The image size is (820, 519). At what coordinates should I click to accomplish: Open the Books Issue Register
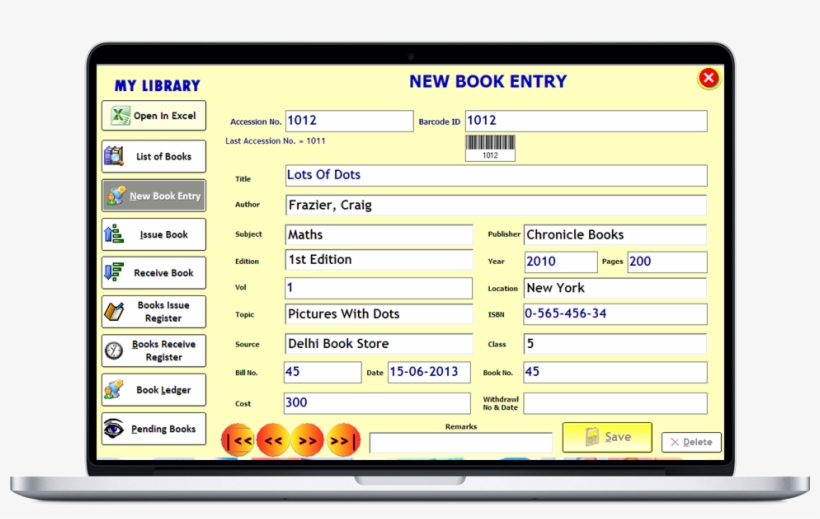pos(154,312)
